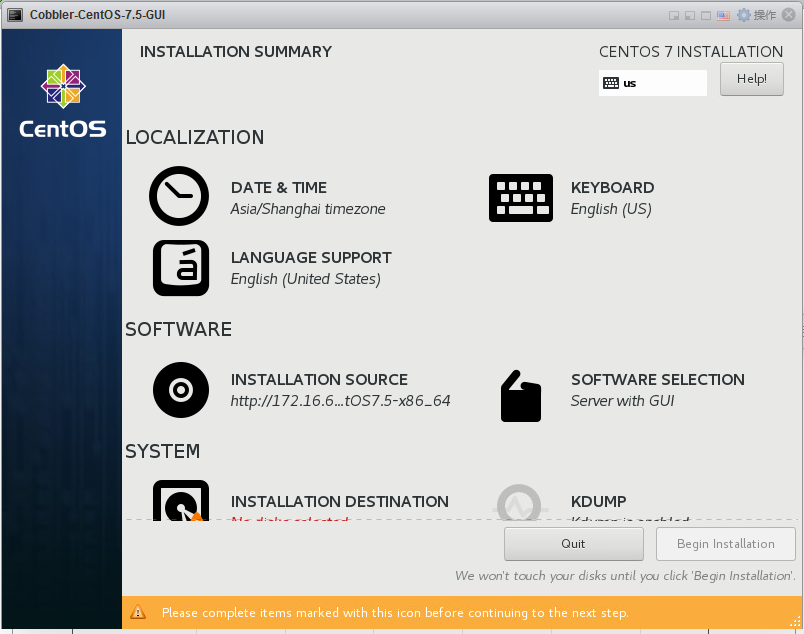Open the INSTALLATION DESTINATION label
This screenshot has width=804, height=634.
point(339,502)
